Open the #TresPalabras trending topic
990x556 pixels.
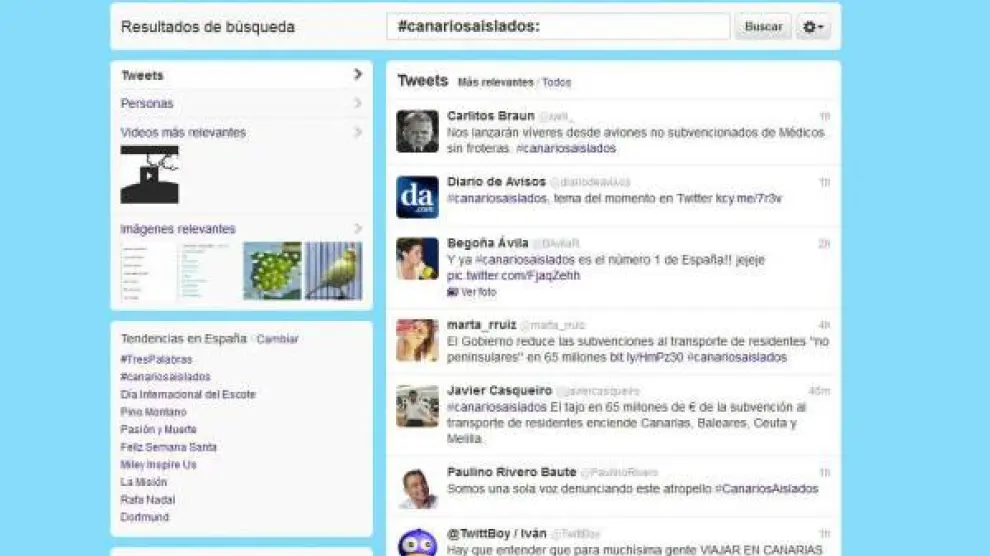click(156, 360)
